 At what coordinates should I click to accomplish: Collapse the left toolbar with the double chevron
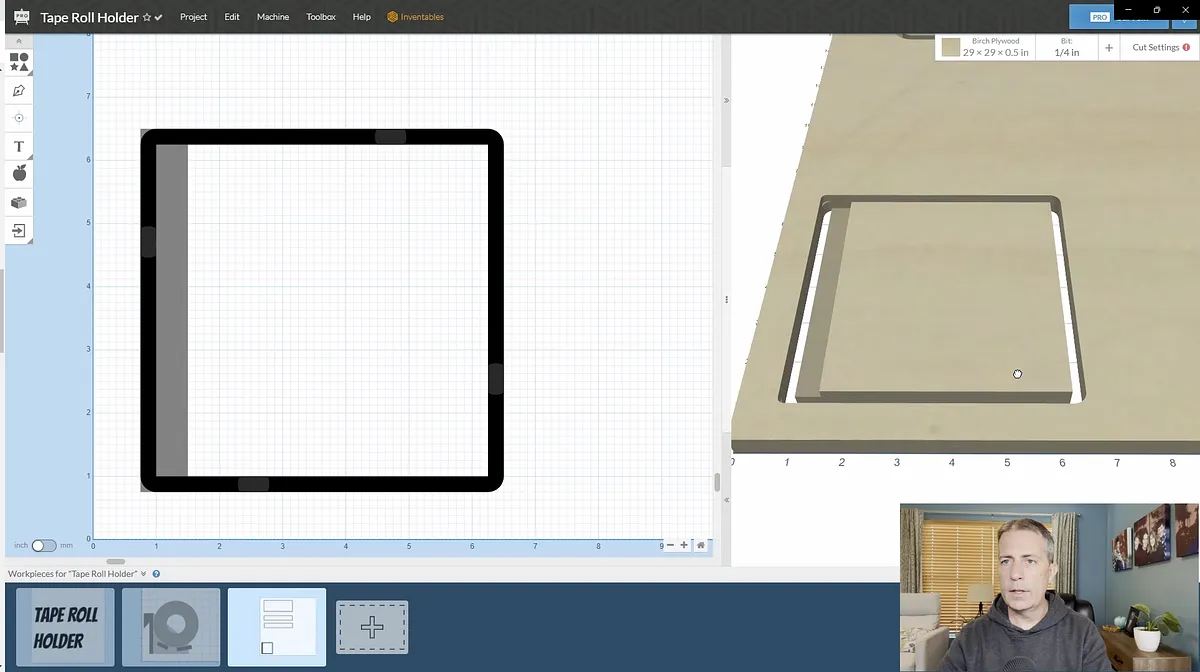click(x=18, y=41)
